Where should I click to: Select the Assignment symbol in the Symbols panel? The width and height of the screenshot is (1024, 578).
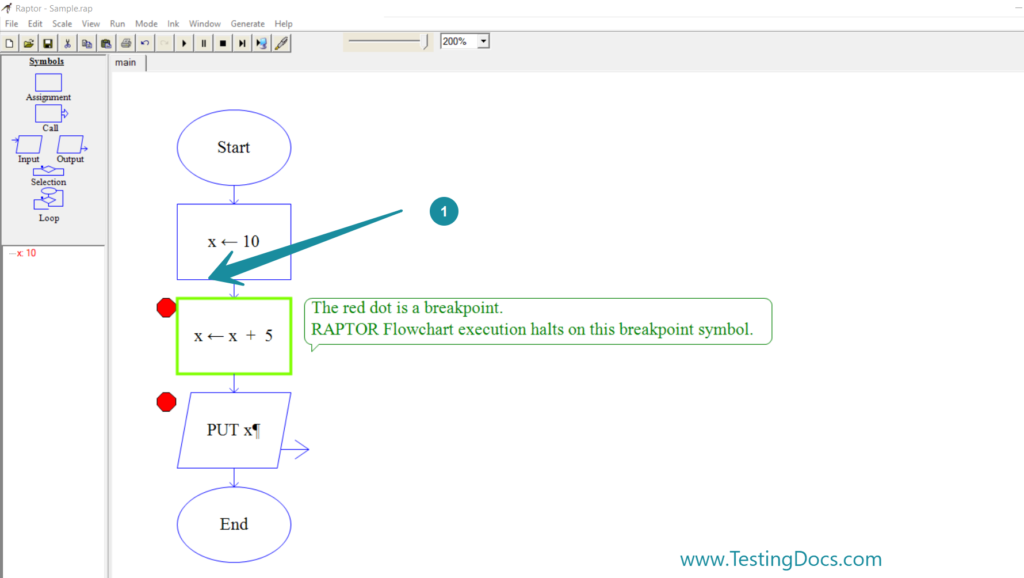point(48,83)
